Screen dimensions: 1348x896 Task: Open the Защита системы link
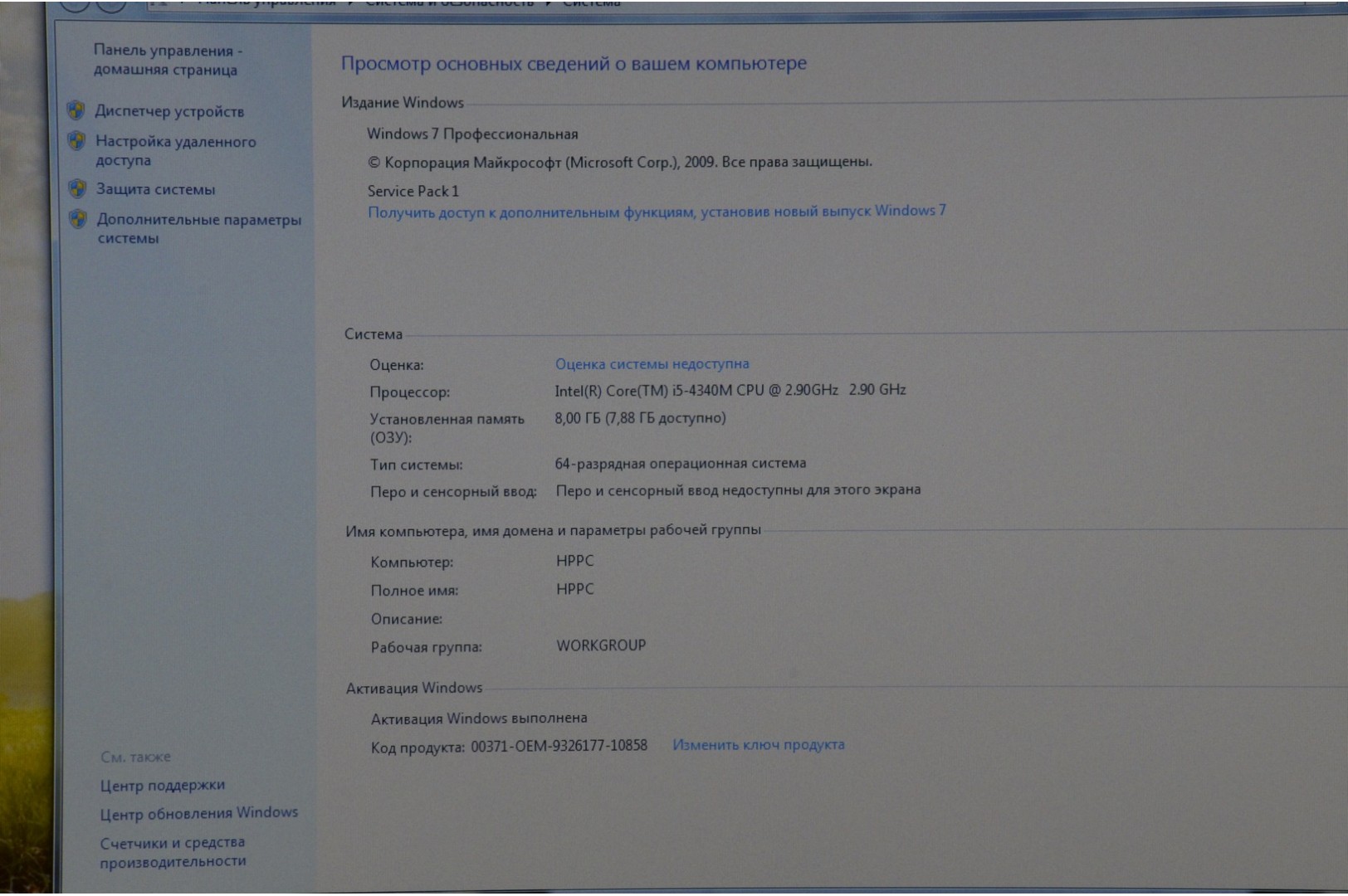(x=155, y=189)
